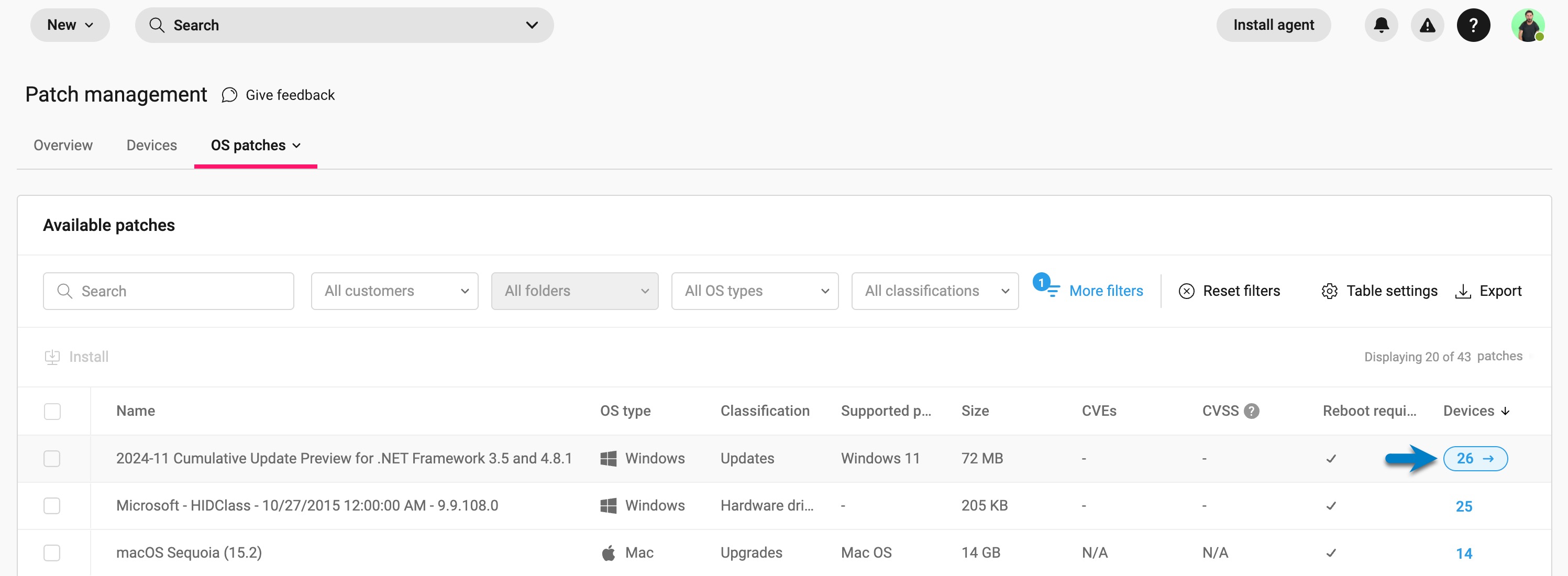Open the 26 devices count pill
Image resolution: width=1568 pixels, height=576 pixels.
(1475, 459)
